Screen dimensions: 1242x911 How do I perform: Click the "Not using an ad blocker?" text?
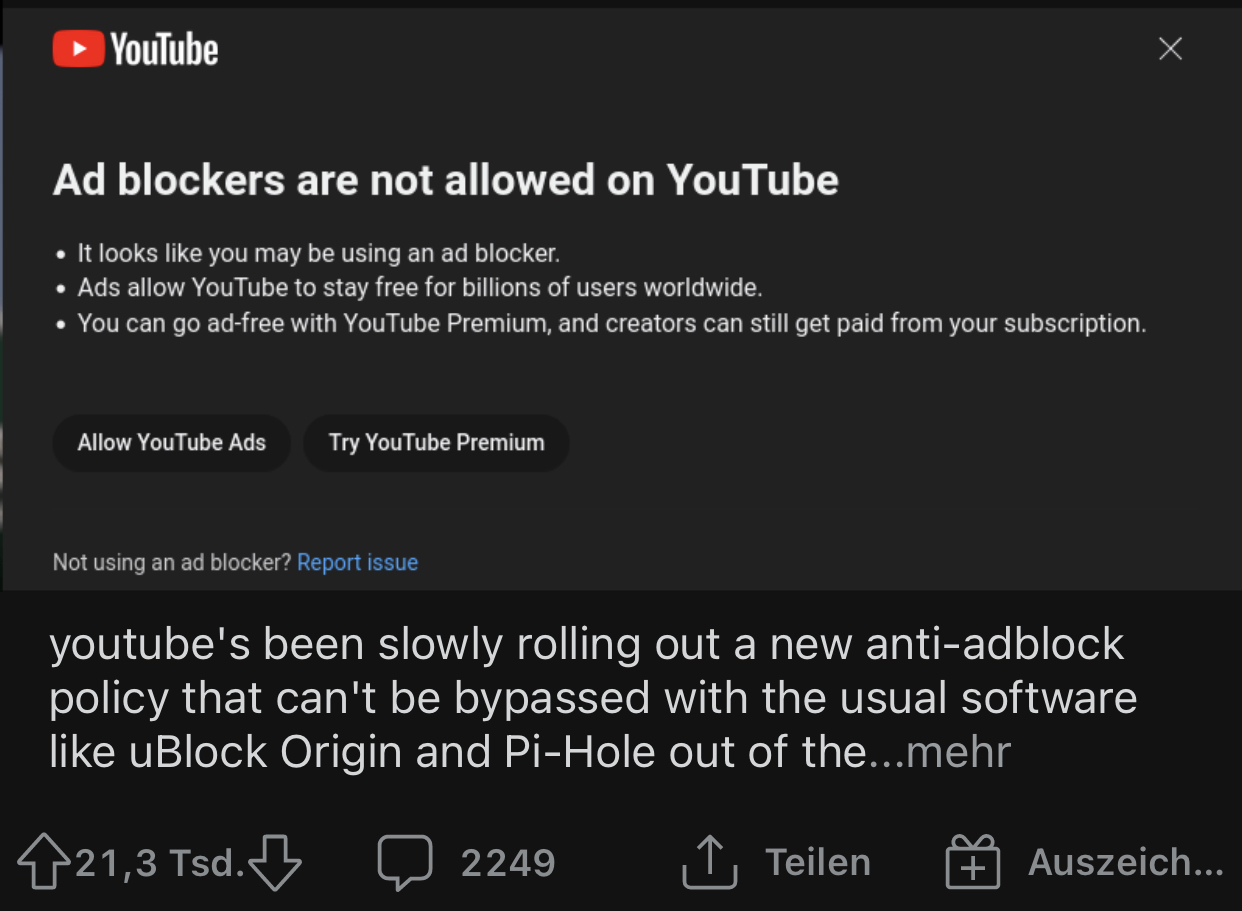tap(172, 562)
